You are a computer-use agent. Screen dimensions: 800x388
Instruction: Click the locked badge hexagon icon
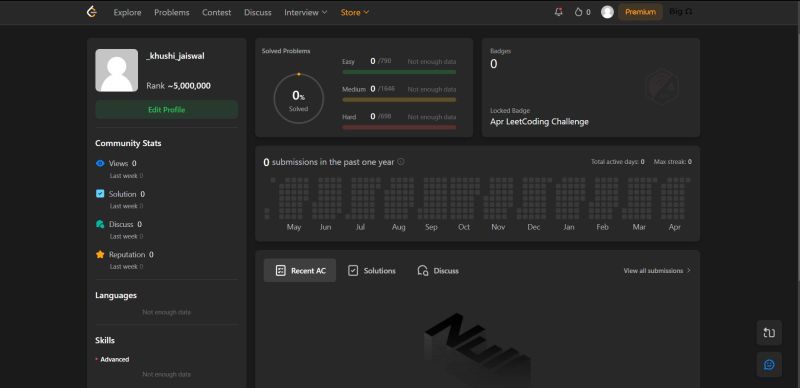[661, 87]
